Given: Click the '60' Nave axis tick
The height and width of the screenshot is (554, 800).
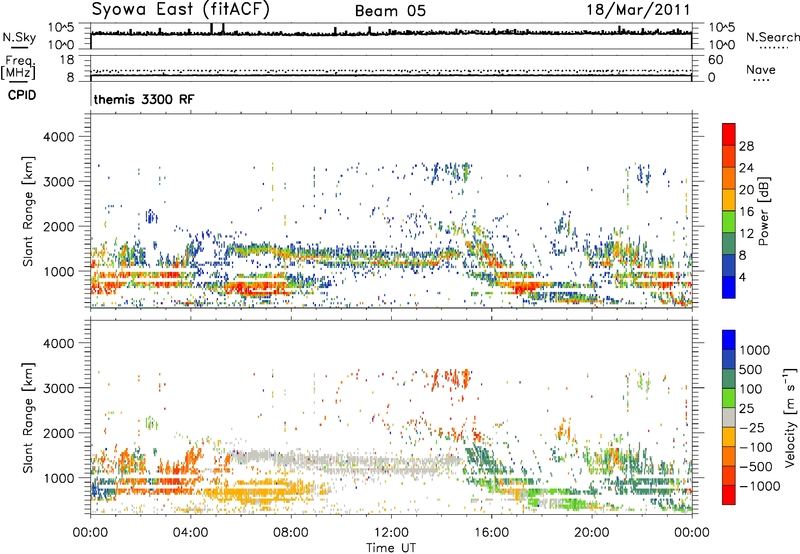Looking at the screenshot, I should pos(715,60).
